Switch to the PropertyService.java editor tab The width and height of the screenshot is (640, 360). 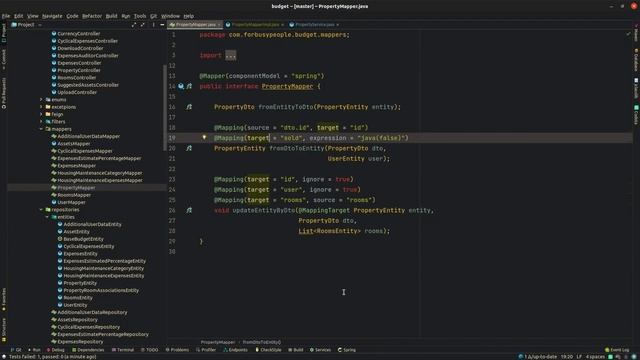pos(314,25)
